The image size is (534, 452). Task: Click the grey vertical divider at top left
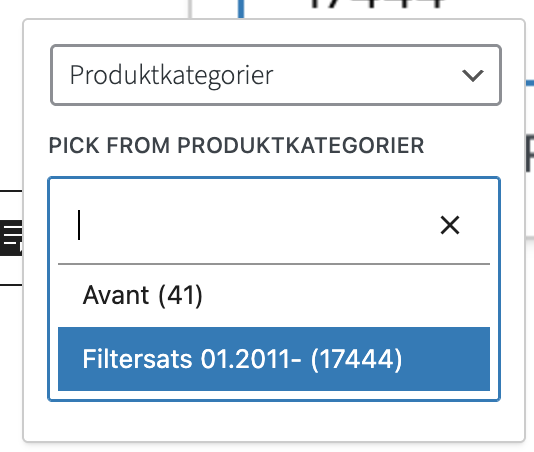click(x=190, y=9)
